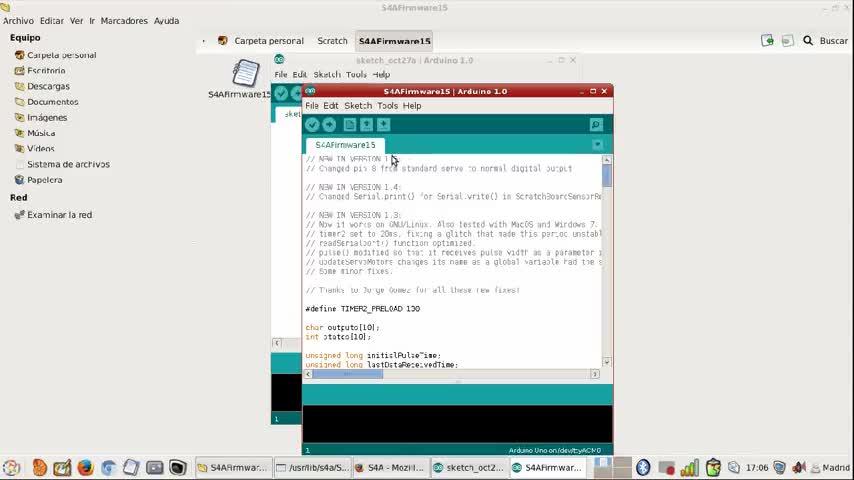Click the horizontal scroll-right arrow in editor
The image size is (854, 480).
(595, 374)
